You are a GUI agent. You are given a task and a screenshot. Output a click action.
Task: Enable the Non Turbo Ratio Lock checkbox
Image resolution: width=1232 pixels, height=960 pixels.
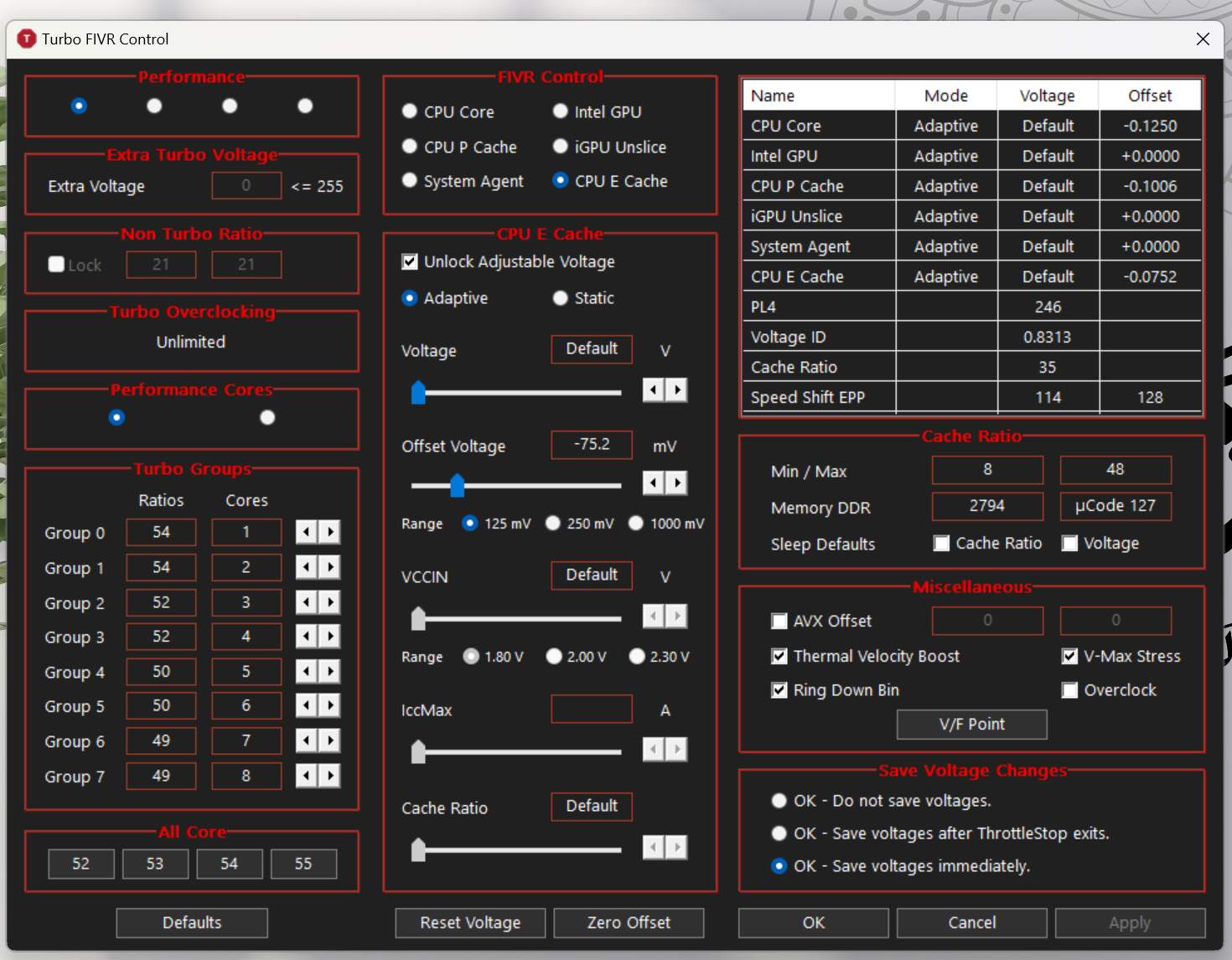[x=56, y=265]
